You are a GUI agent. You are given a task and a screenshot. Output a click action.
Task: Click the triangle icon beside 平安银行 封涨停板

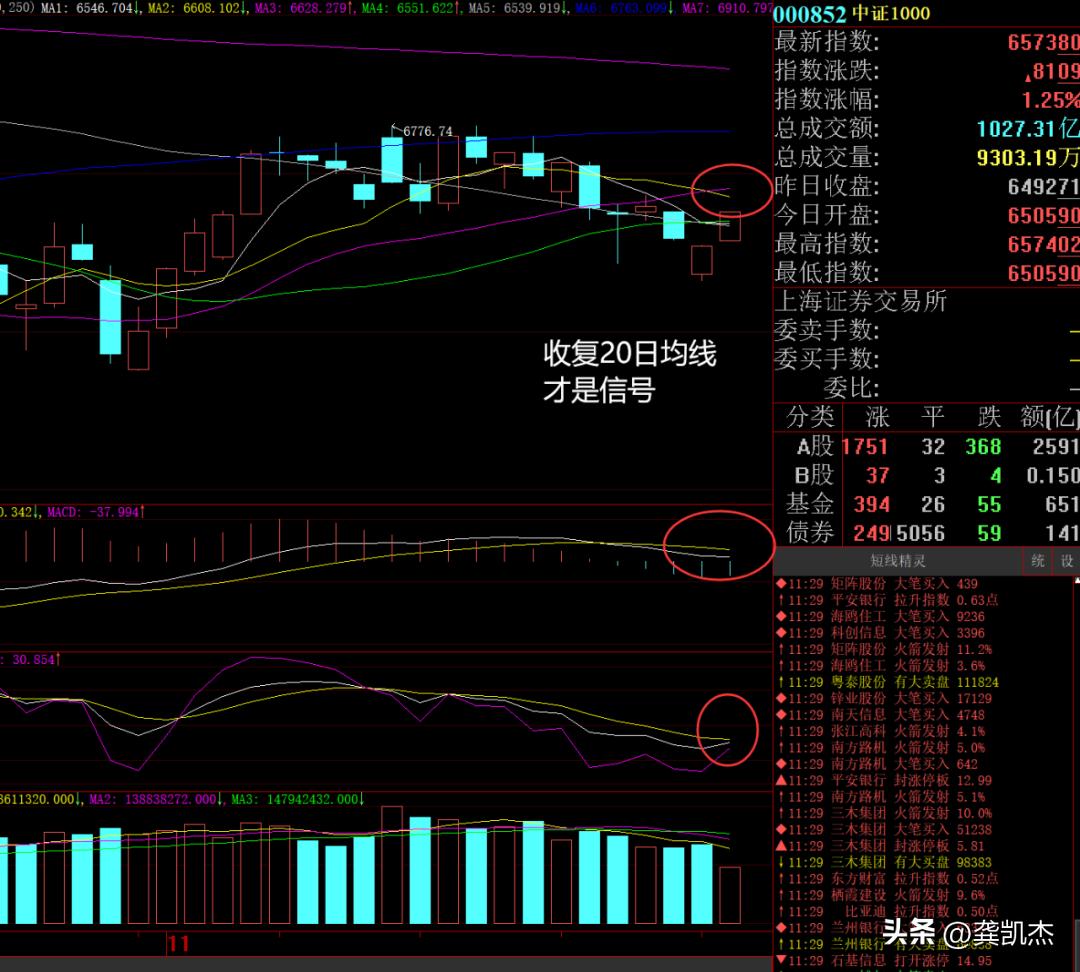pos(781,780)
